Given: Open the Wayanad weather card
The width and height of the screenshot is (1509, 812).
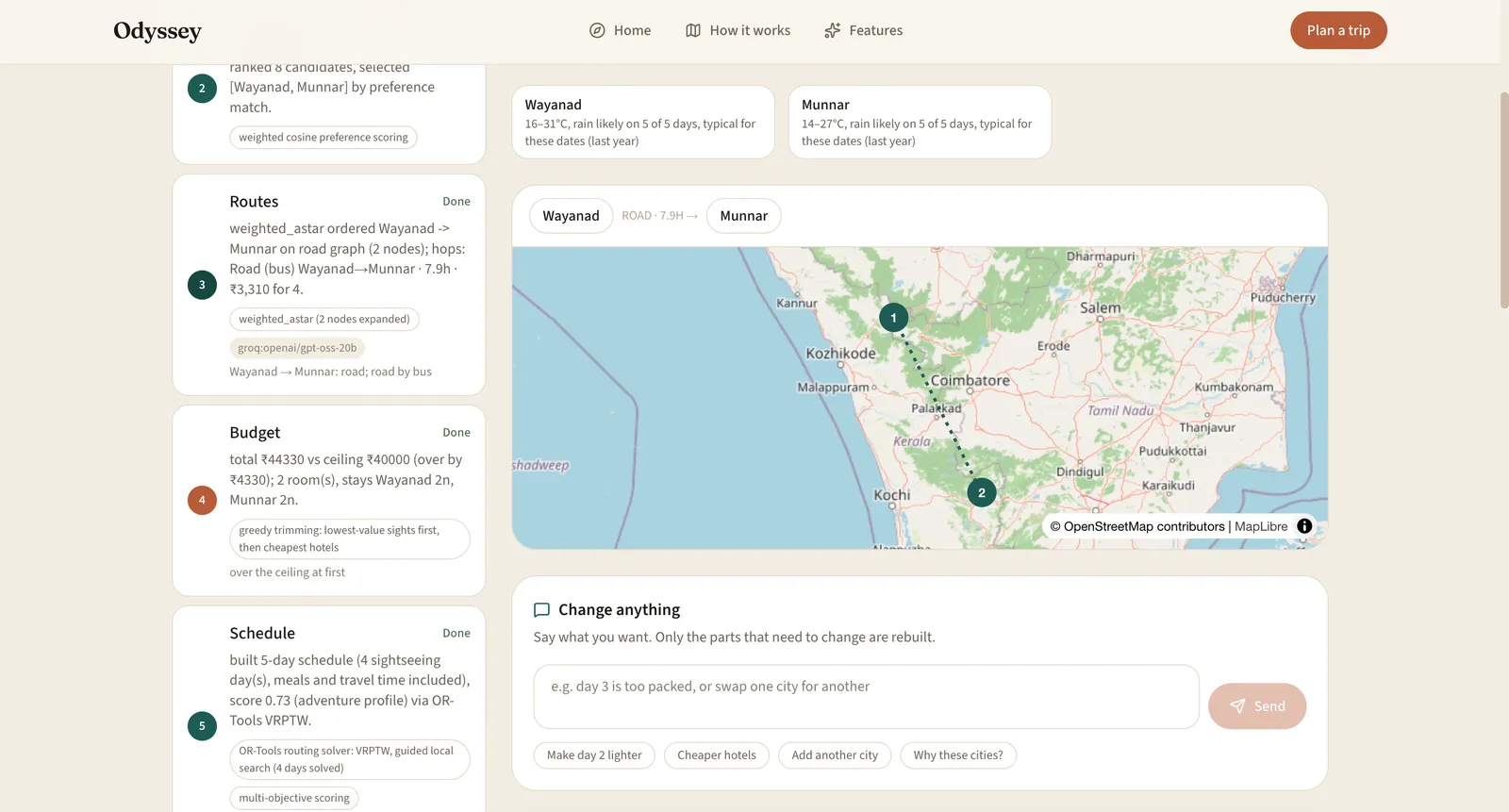Looking at the screenshot, I should point(643,123).
